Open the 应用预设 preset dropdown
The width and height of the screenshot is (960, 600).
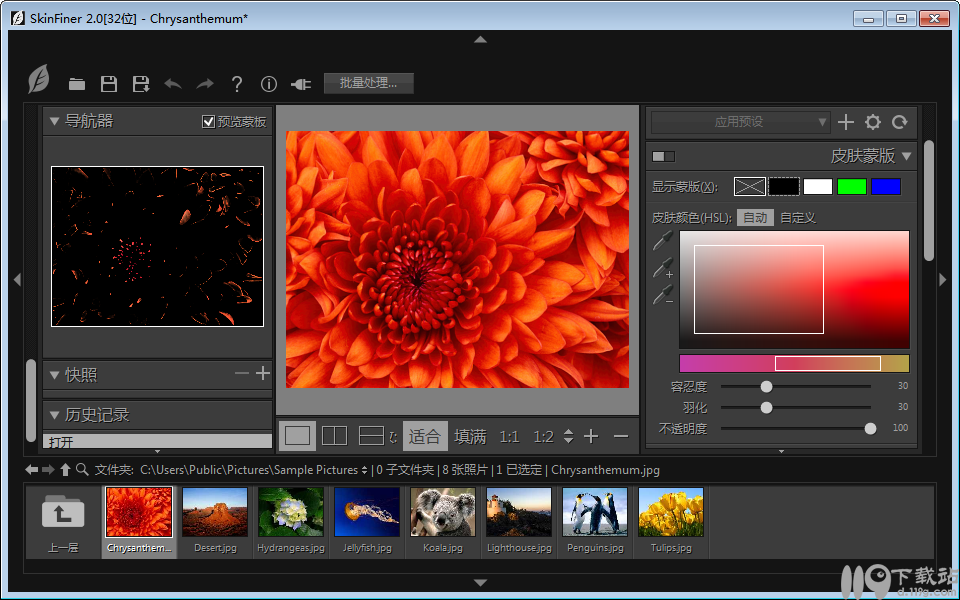(x=740, y=122)
